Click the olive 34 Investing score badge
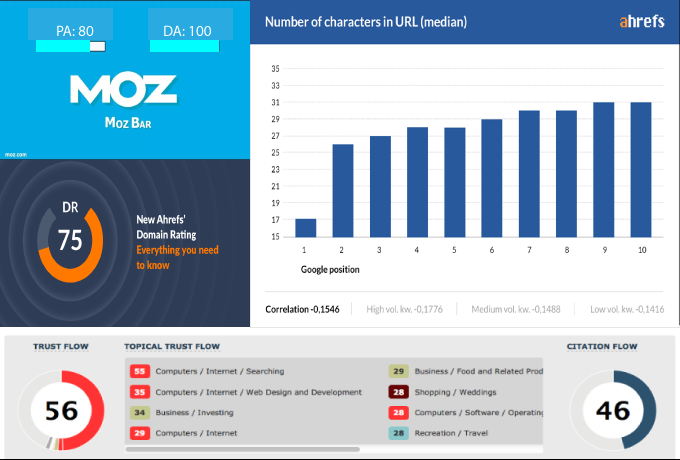The image size is (680, 460). click(x=140, y=412)
